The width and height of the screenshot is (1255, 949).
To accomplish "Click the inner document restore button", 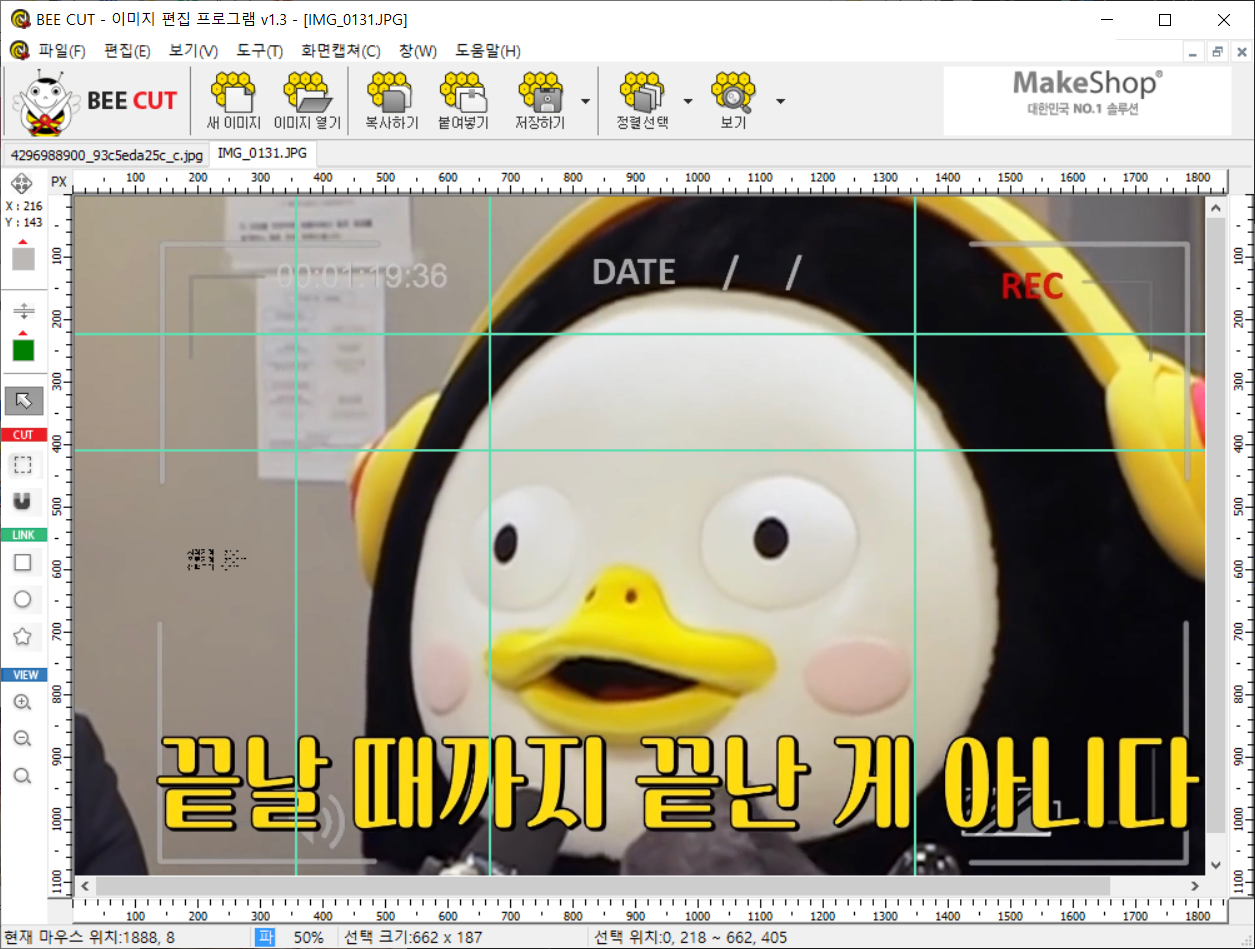I will 1217,51.
